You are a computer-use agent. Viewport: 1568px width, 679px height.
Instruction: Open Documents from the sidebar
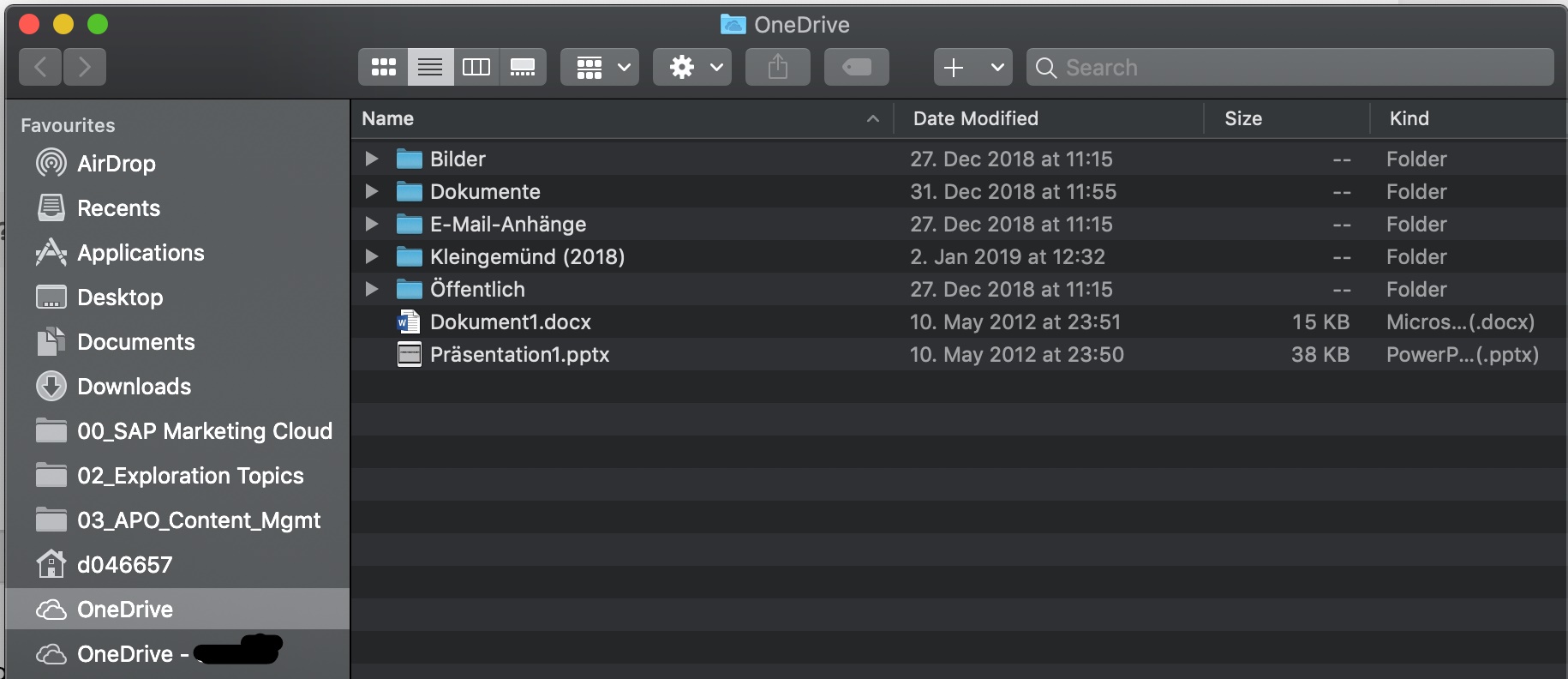pos(177,341)
